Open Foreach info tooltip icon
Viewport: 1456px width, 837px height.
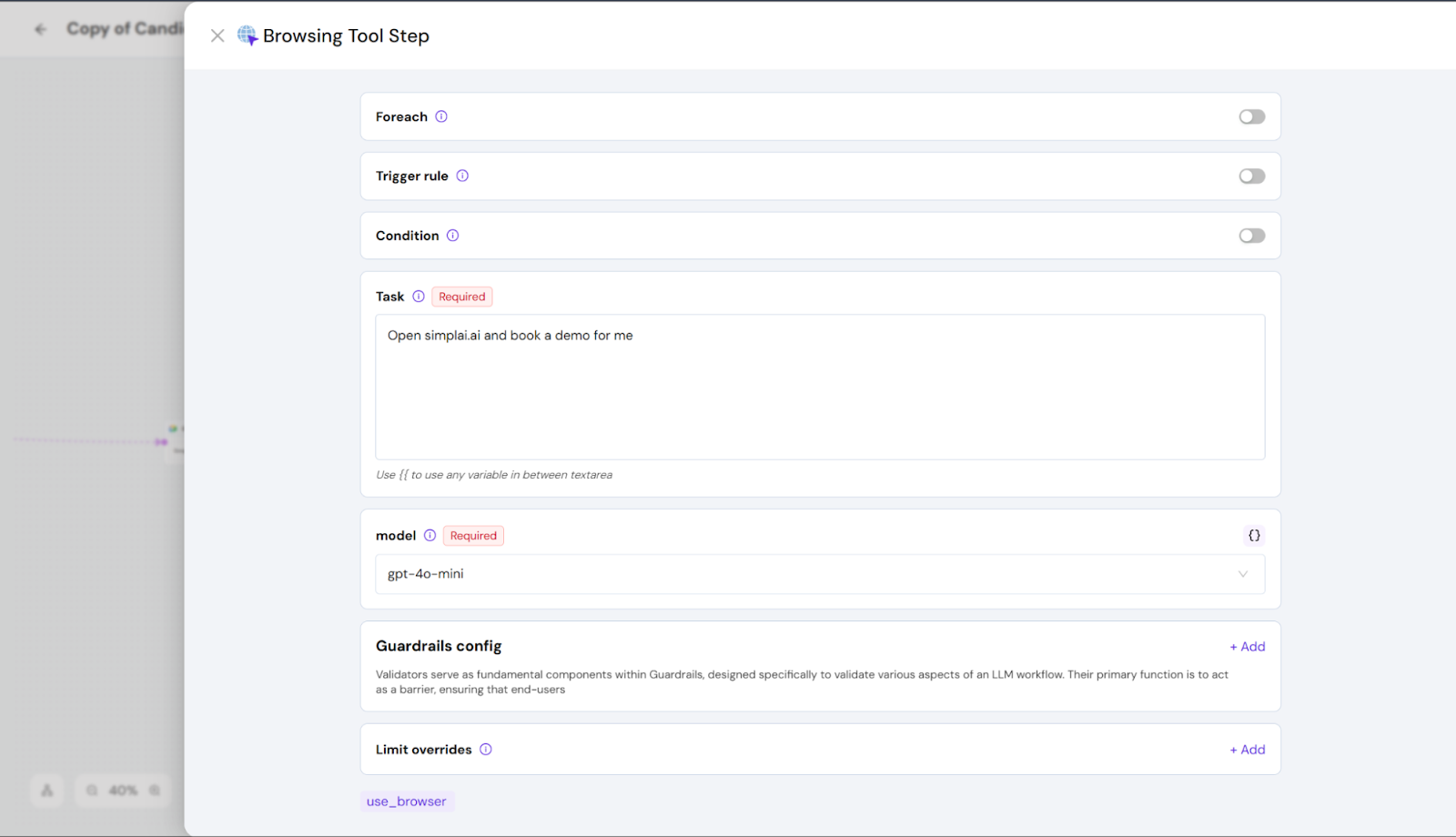click(x=441, y=116)
